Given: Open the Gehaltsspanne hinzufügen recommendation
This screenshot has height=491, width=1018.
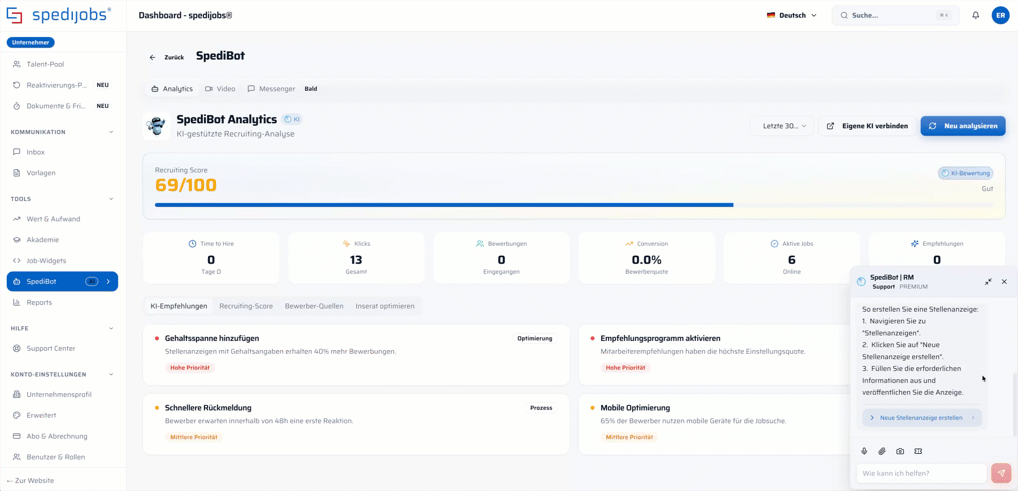Looking at the screenshot, I should point(356,355).
